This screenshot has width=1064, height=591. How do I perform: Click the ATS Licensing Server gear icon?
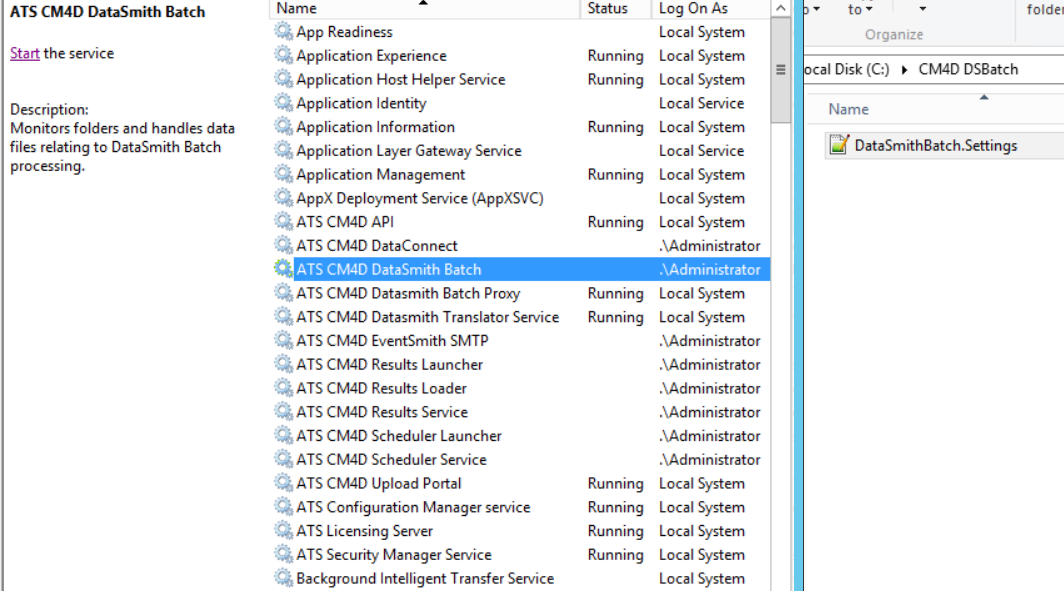pos(284,531)
